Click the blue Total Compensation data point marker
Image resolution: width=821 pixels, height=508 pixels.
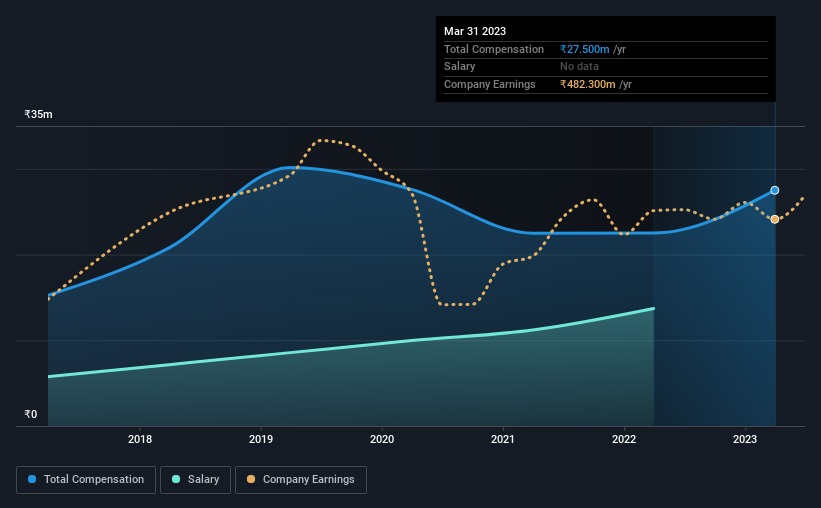(774, 190)
